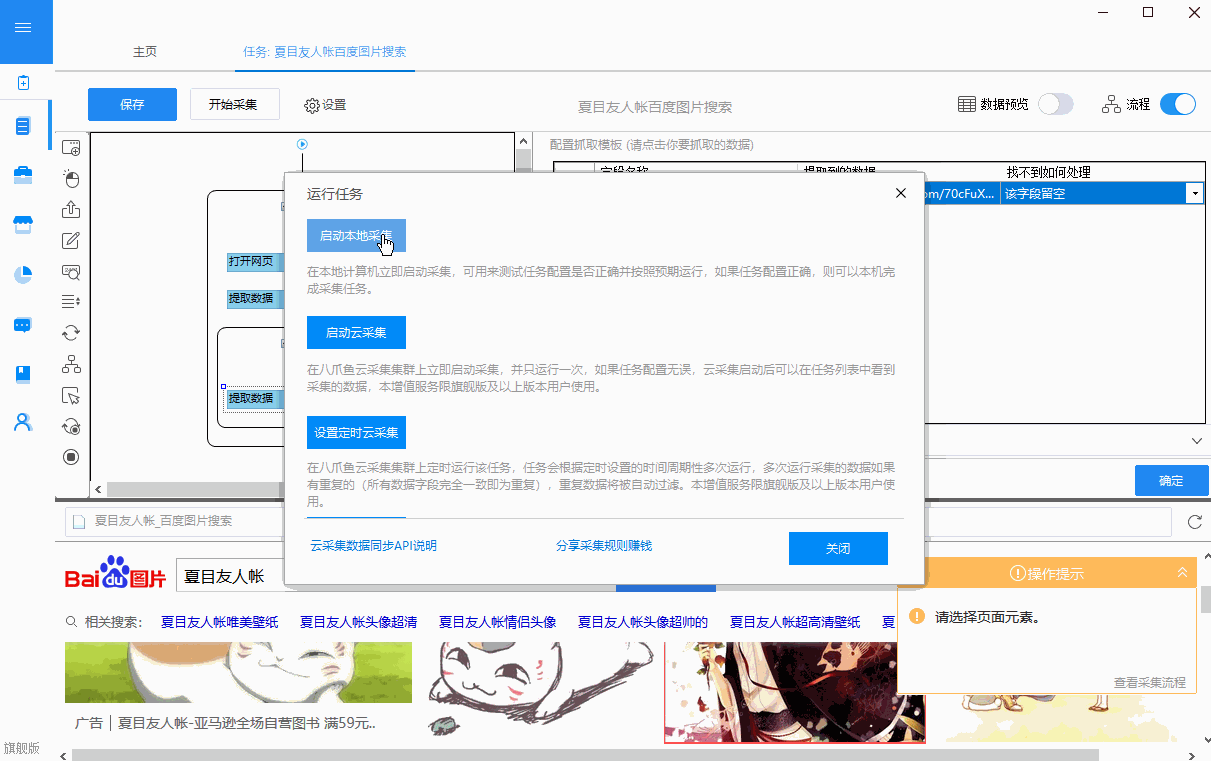Select the end process stop tool
The image size is (1211, 761).
point(71,457)
